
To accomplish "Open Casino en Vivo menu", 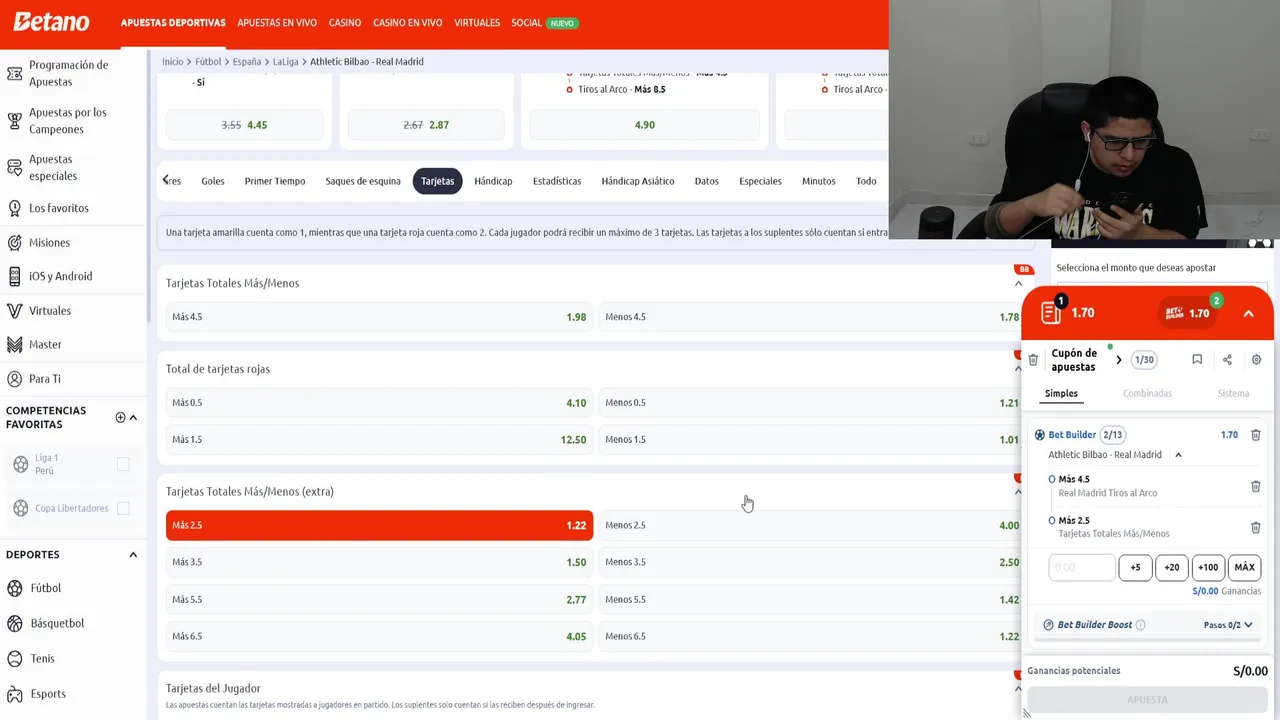I will pyautogui.click(x=407, y=22).
